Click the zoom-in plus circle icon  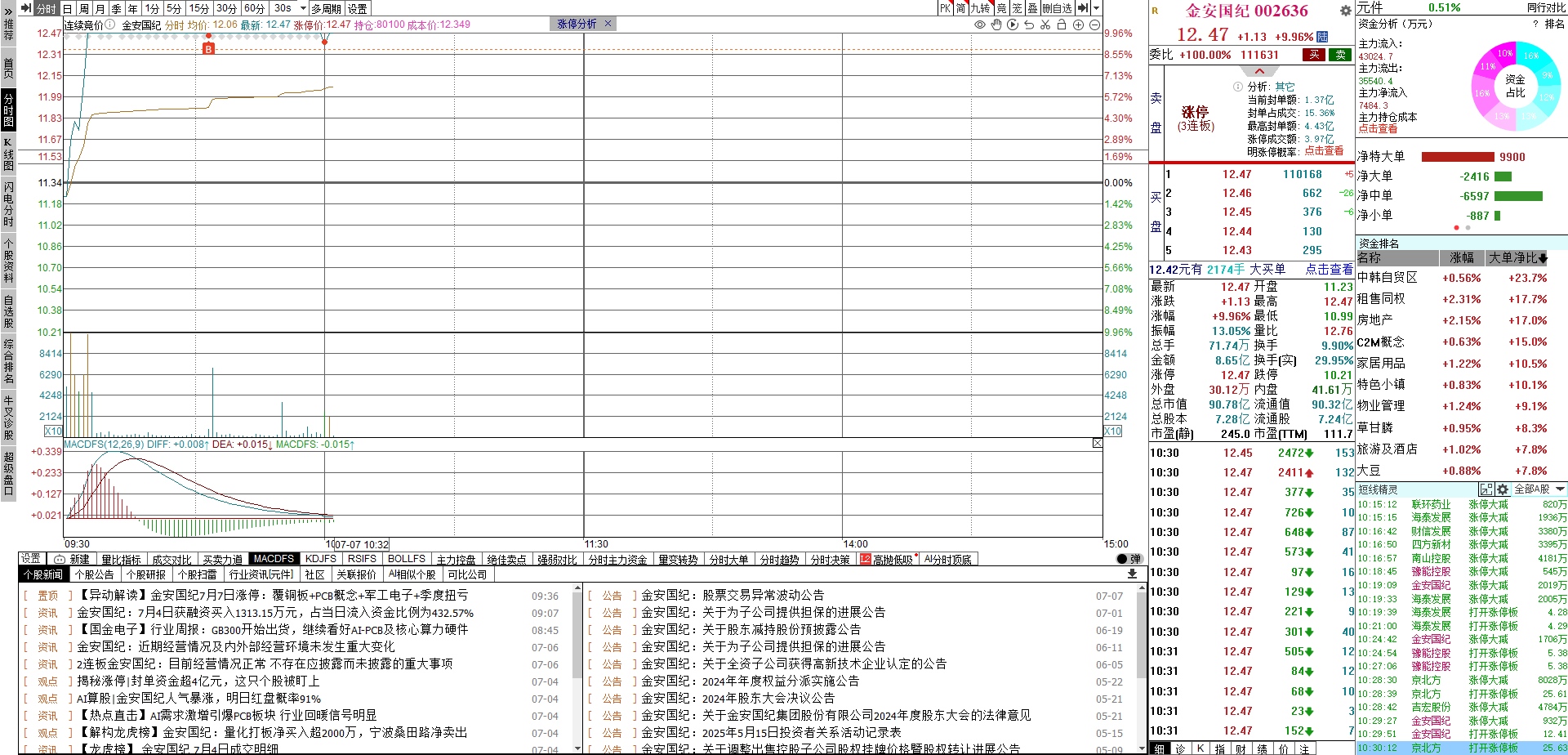click(1078, 25)
